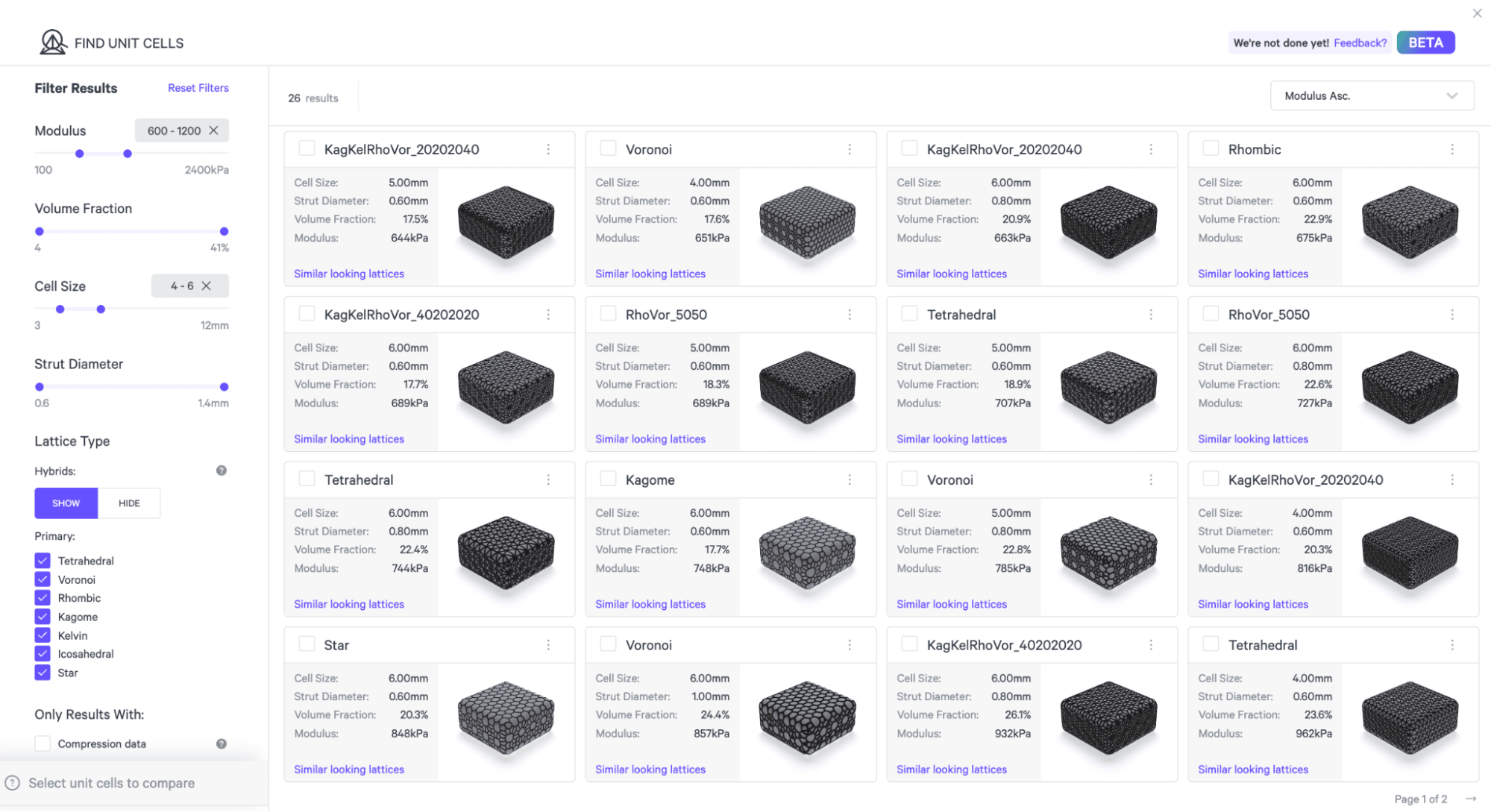The width and height of the screenshot is (1491, 812).
Task: Set Hybrids to HIDE
Action: 129,503
